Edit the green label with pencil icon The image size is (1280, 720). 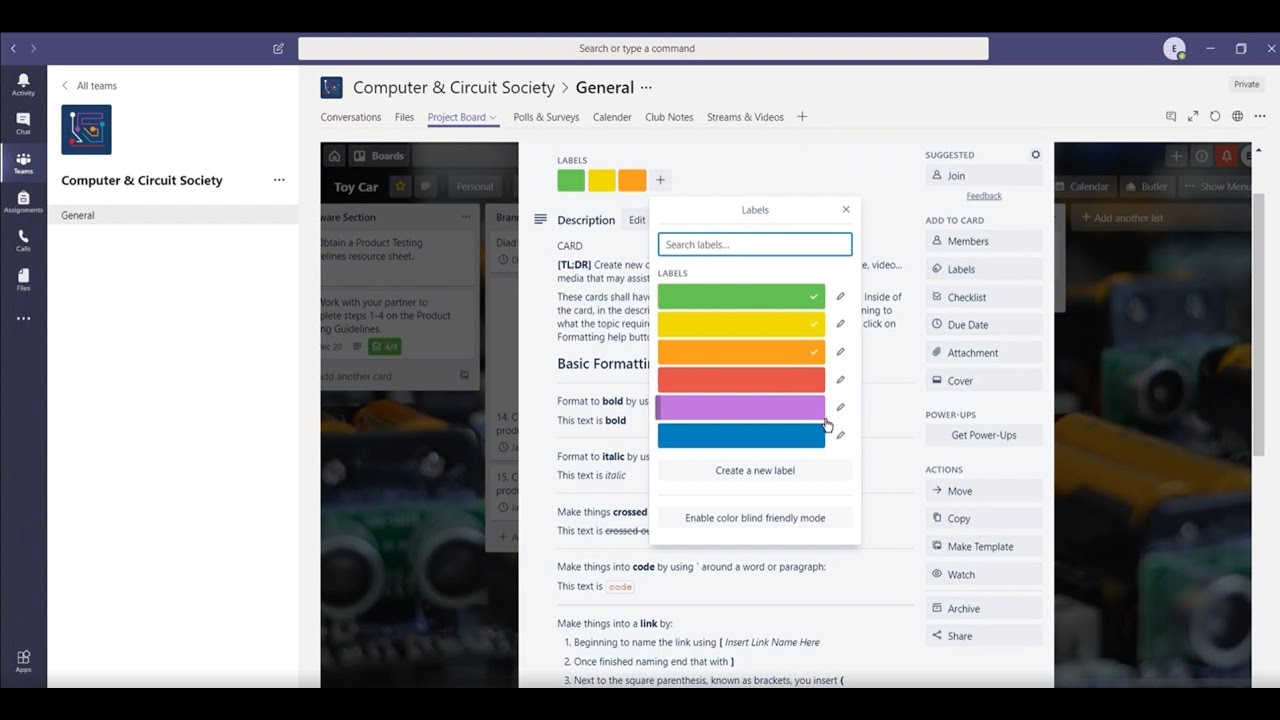[x=840, y=296]
